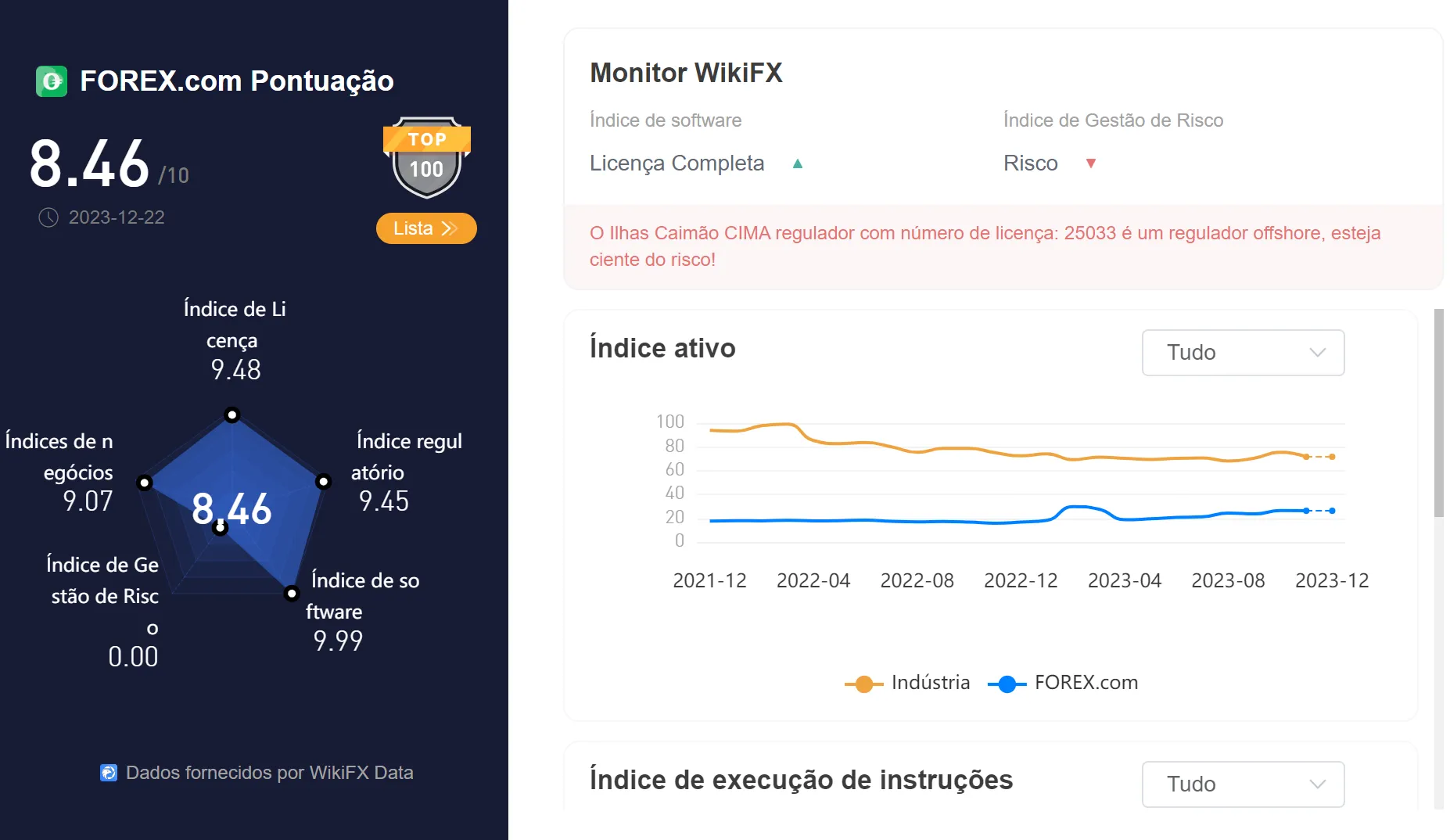Click the last blue FOREX.com data point
Screen dimensions: 1450x840
tap(1332, 511)
